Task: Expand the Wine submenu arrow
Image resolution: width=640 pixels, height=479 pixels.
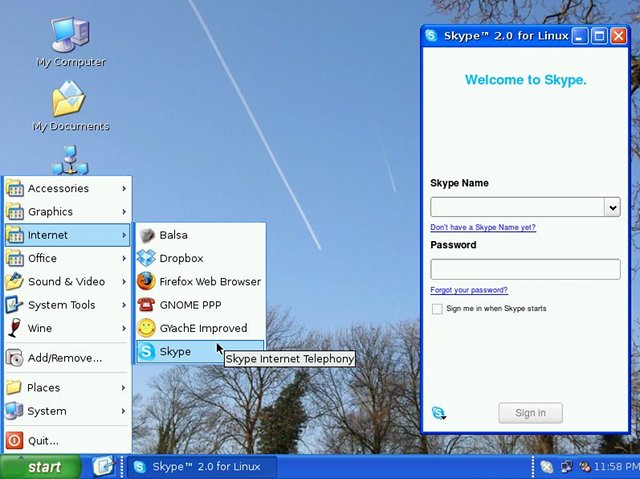Action: [x=124, y=328]
